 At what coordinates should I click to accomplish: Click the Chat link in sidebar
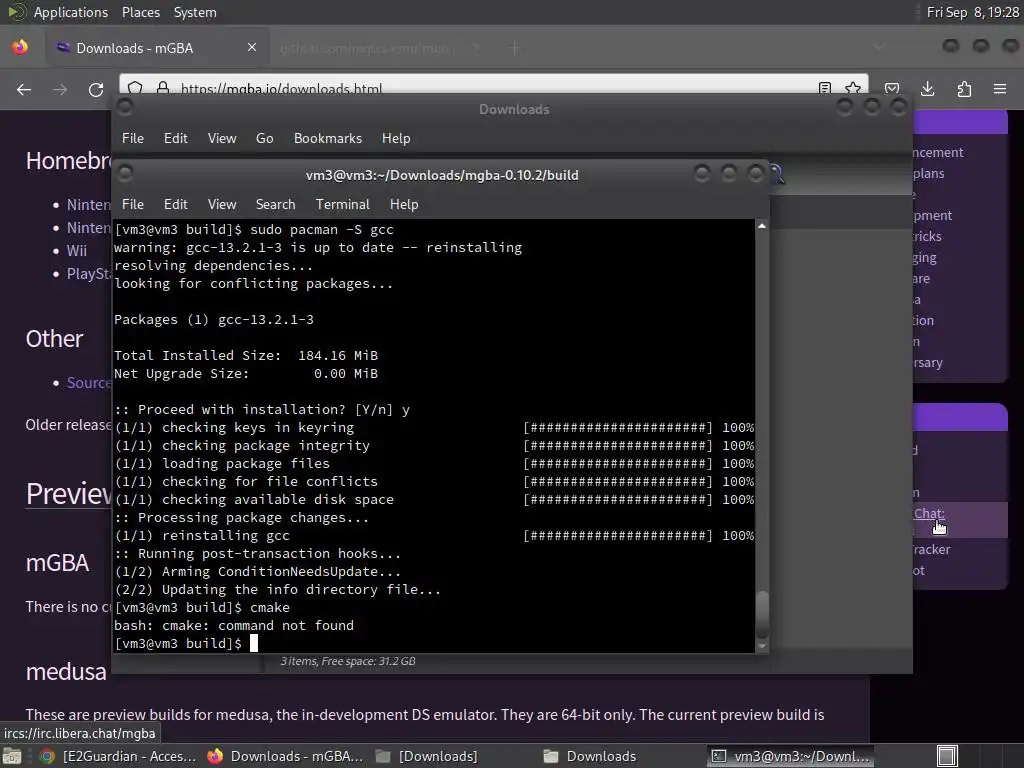[x=929, y=513]
